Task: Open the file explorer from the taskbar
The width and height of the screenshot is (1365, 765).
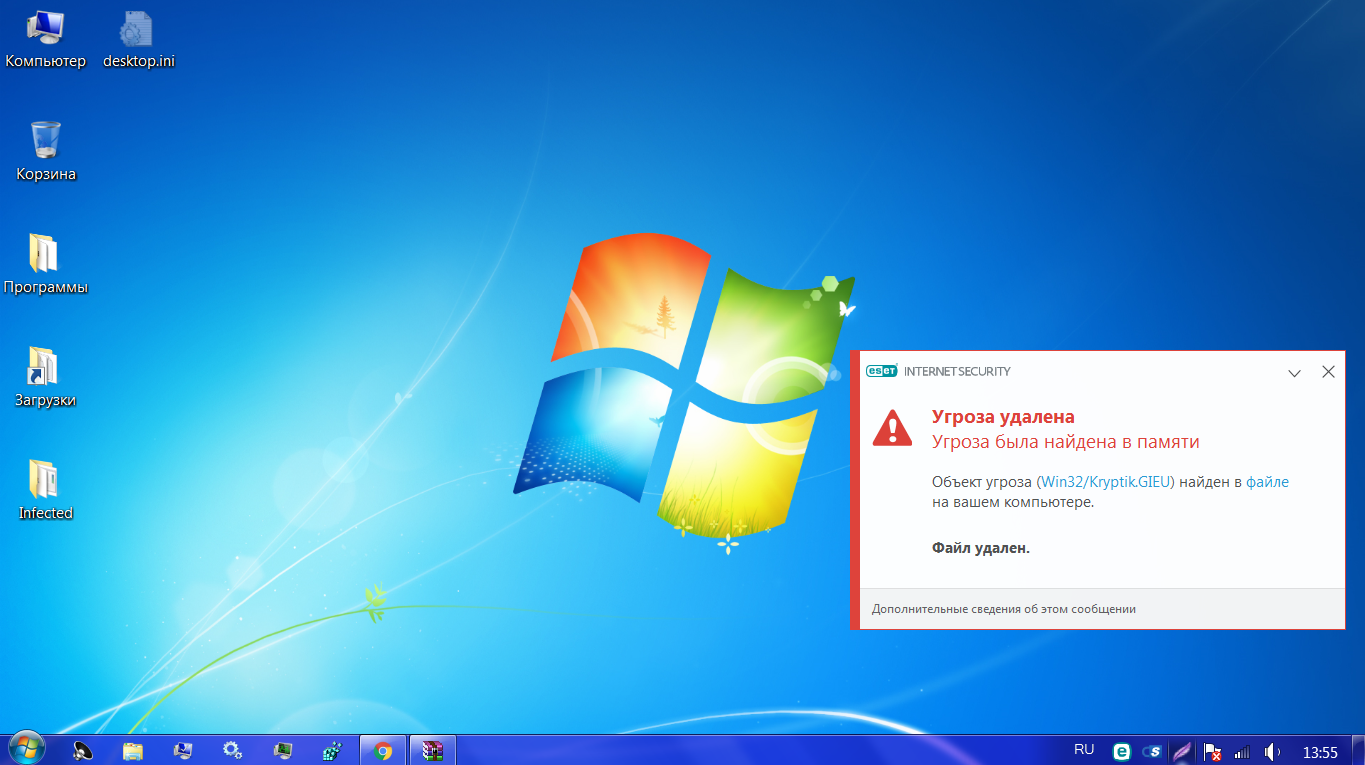Action: click(x=133, y=751)
